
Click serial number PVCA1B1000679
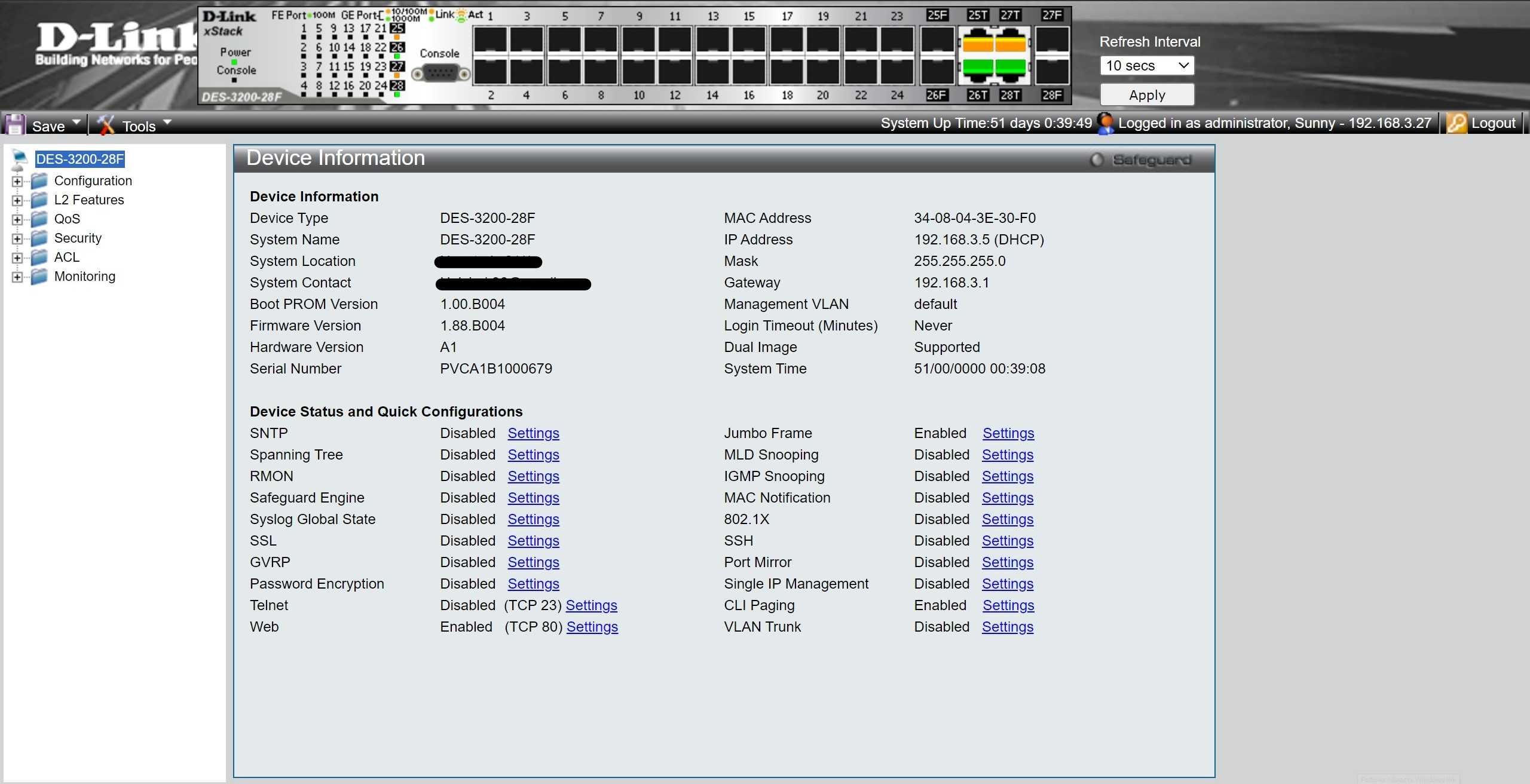496,369
